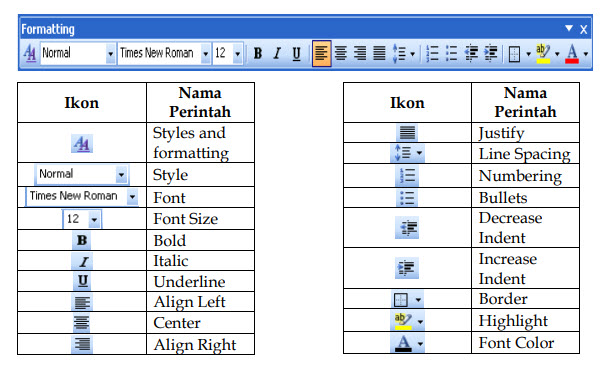This screenshot has width=608, height=365.
Task: Click the Italic icon in the table
Action: pos(82,261)
